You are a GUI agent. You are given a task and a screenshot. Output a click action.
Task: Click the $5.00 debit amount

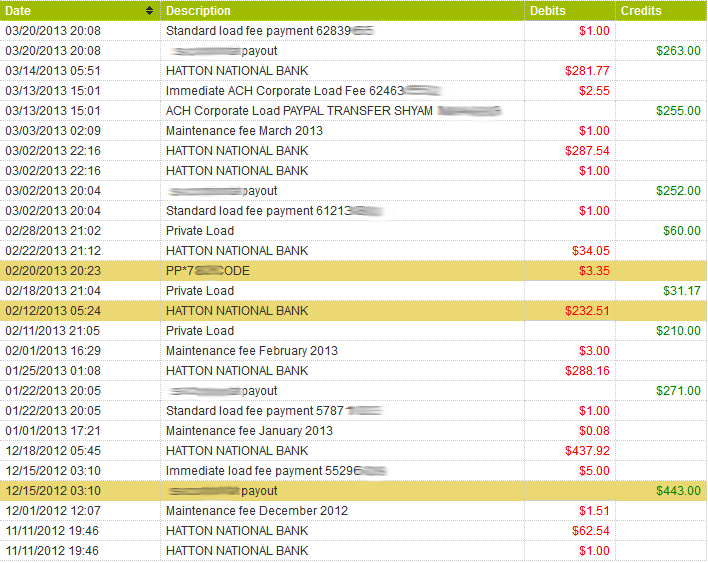(594, 471)
